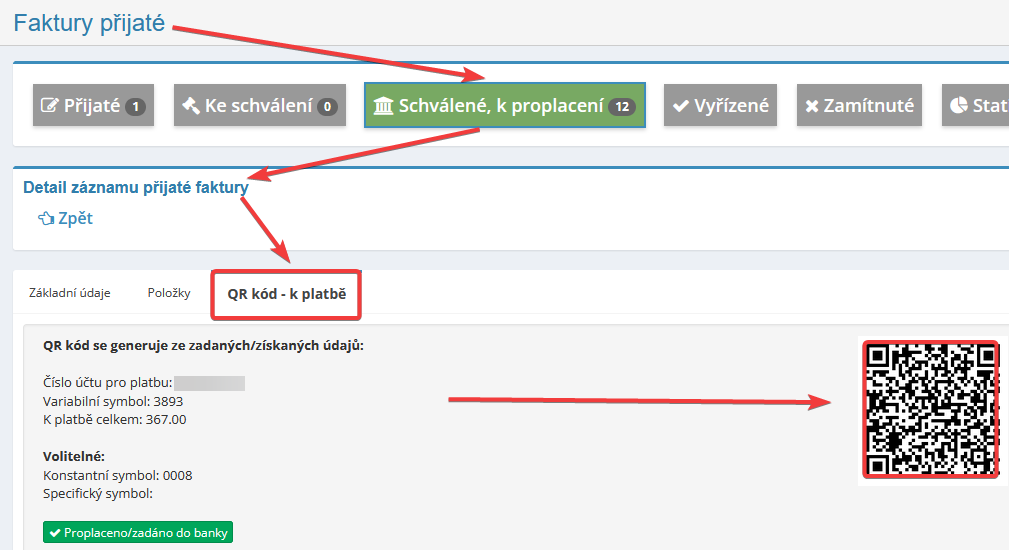Click the Proplaceno/zadáno do banky button
1009x550 pixels.
tap(138, 532)
